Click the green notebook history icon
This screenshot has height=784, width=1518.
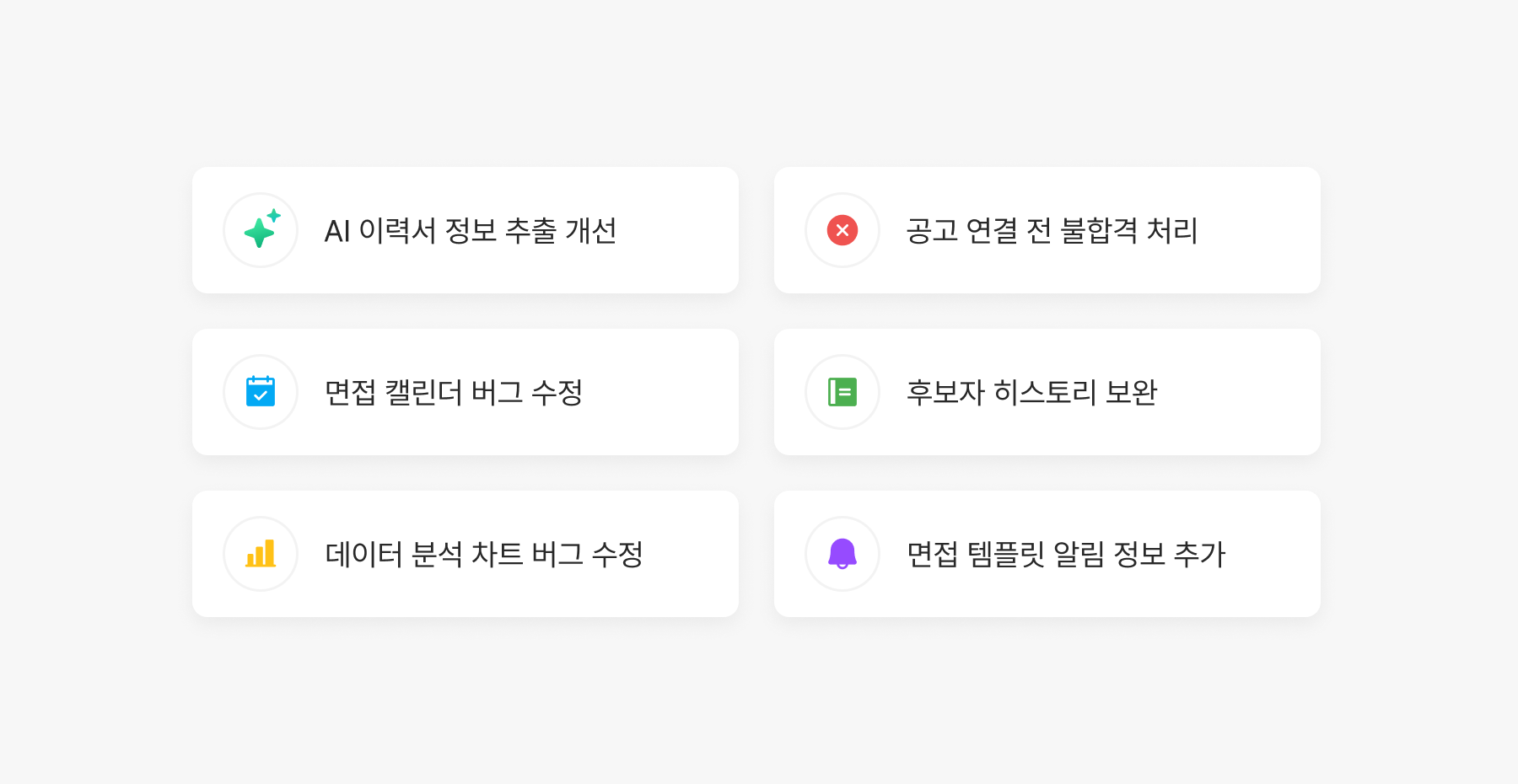(842, 392)
